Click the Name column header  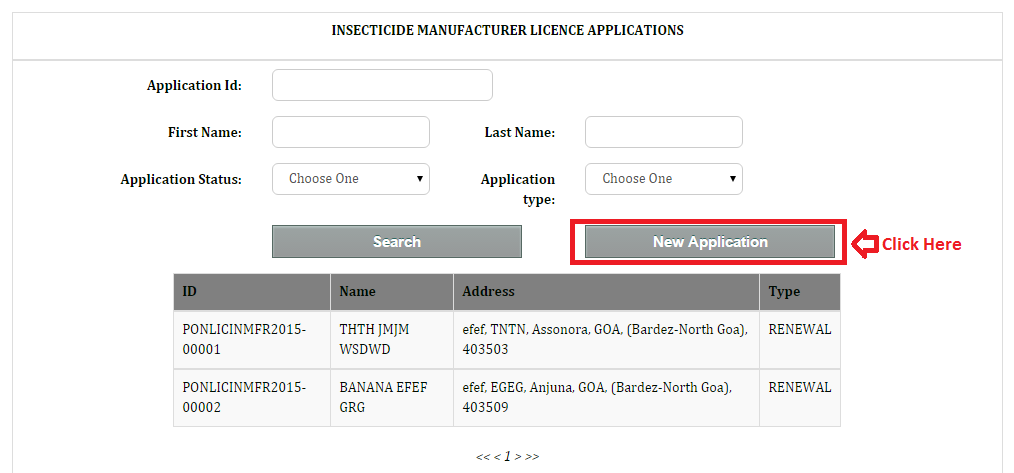pos(357,292)
